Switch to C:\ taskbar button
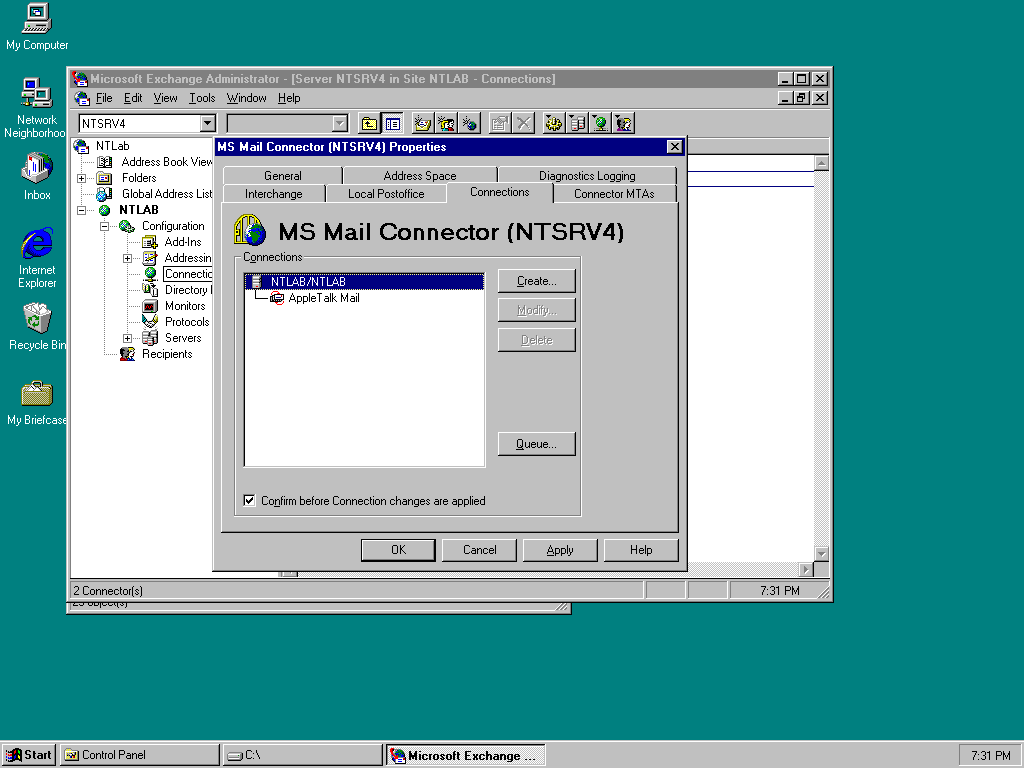This screenshot has height=768, width=1024. [x=302, y=755]
